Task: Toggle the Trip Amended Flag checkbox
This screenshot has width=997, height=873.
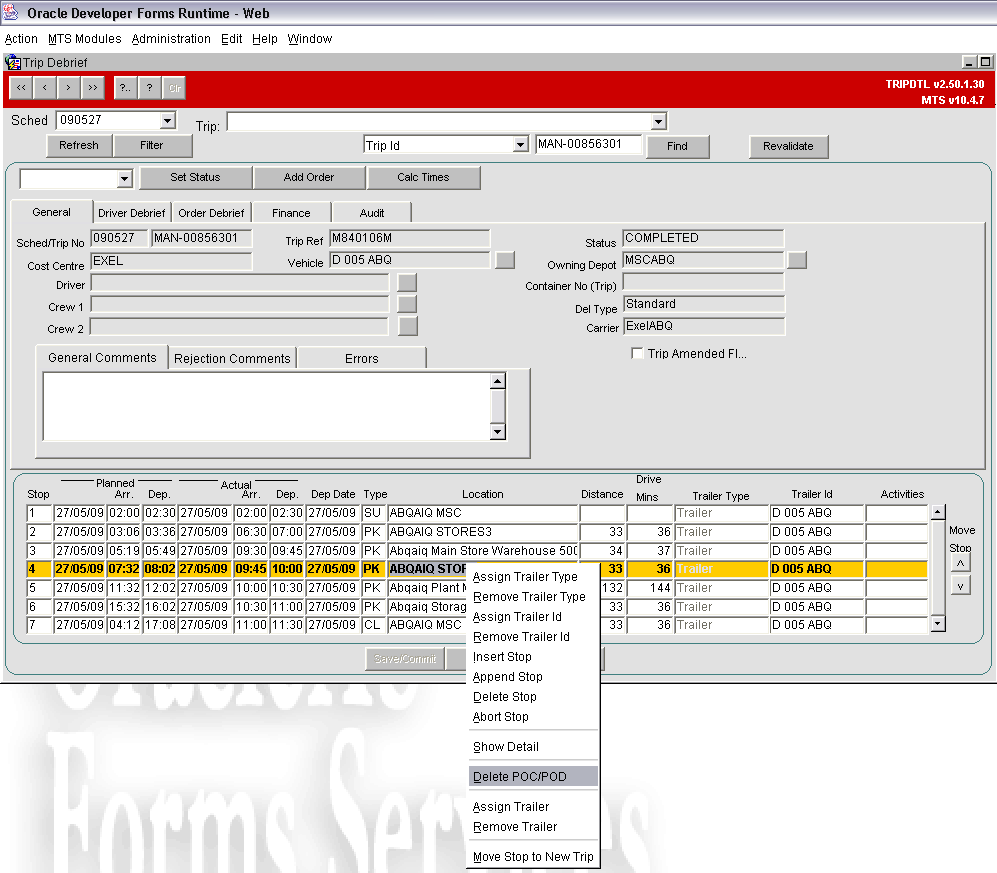Action: (x=636, y=353)
